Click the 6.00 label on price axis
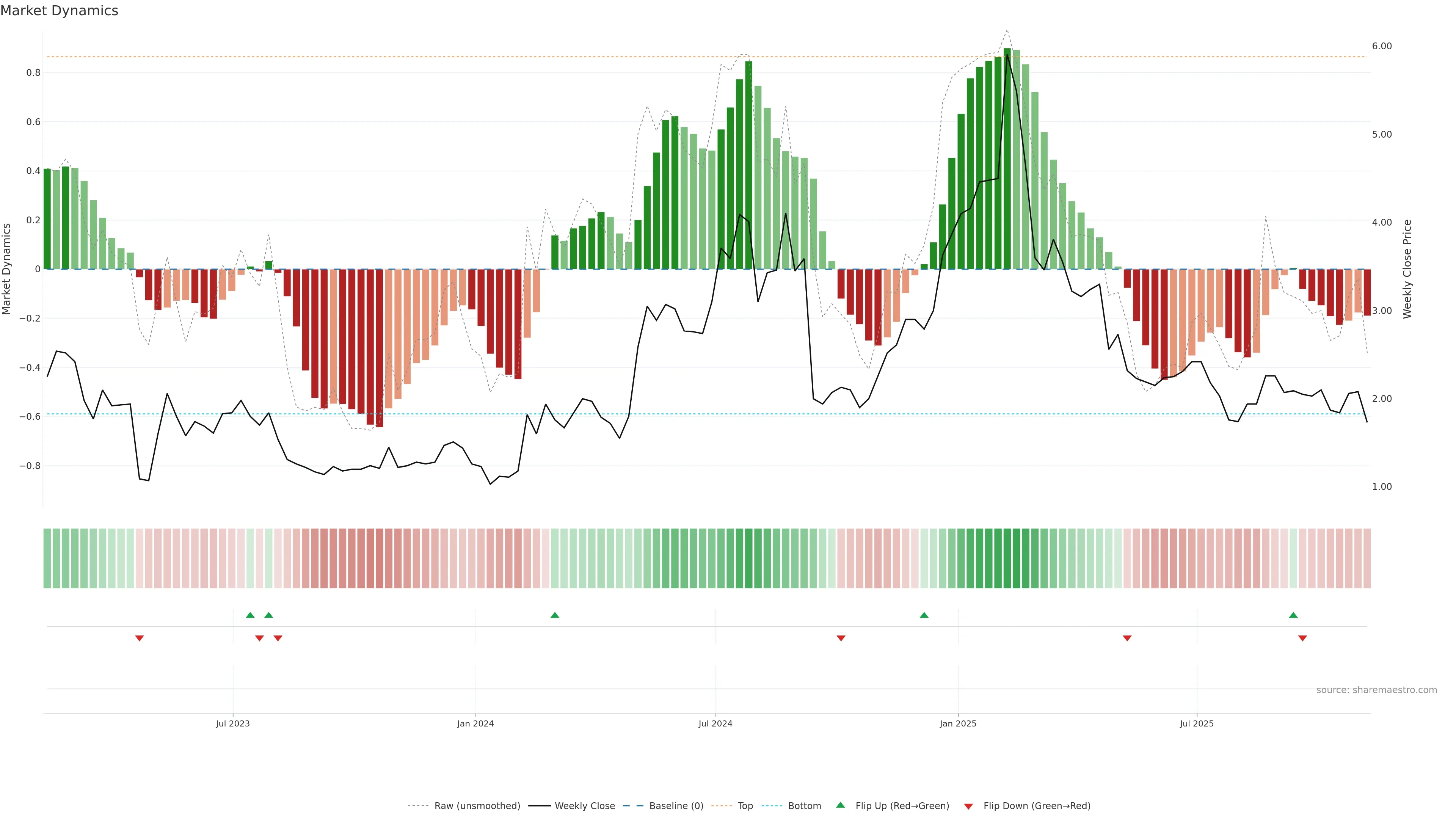The height and width of the screenshot is (819, 1456). [1381, 46]
